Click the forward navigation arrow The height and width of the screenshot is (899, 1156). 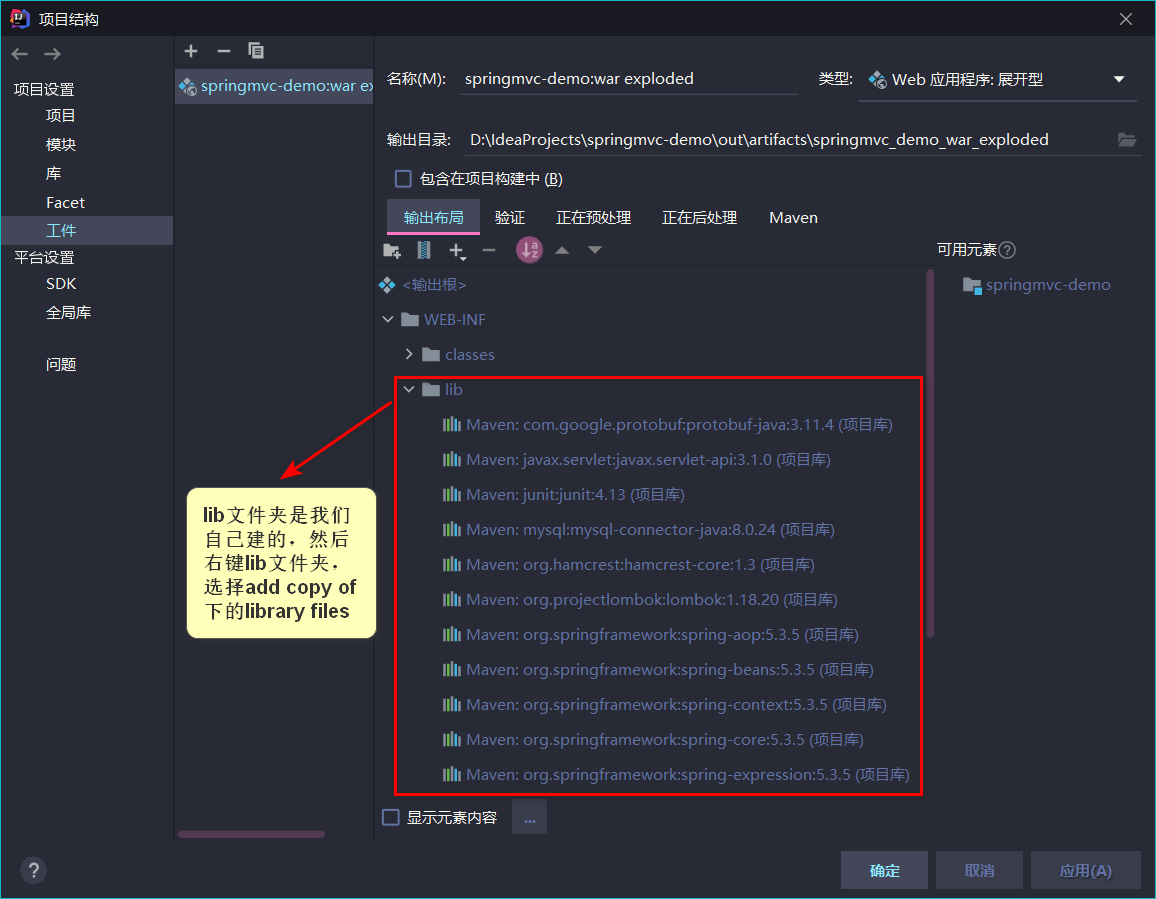pos(52,54)
